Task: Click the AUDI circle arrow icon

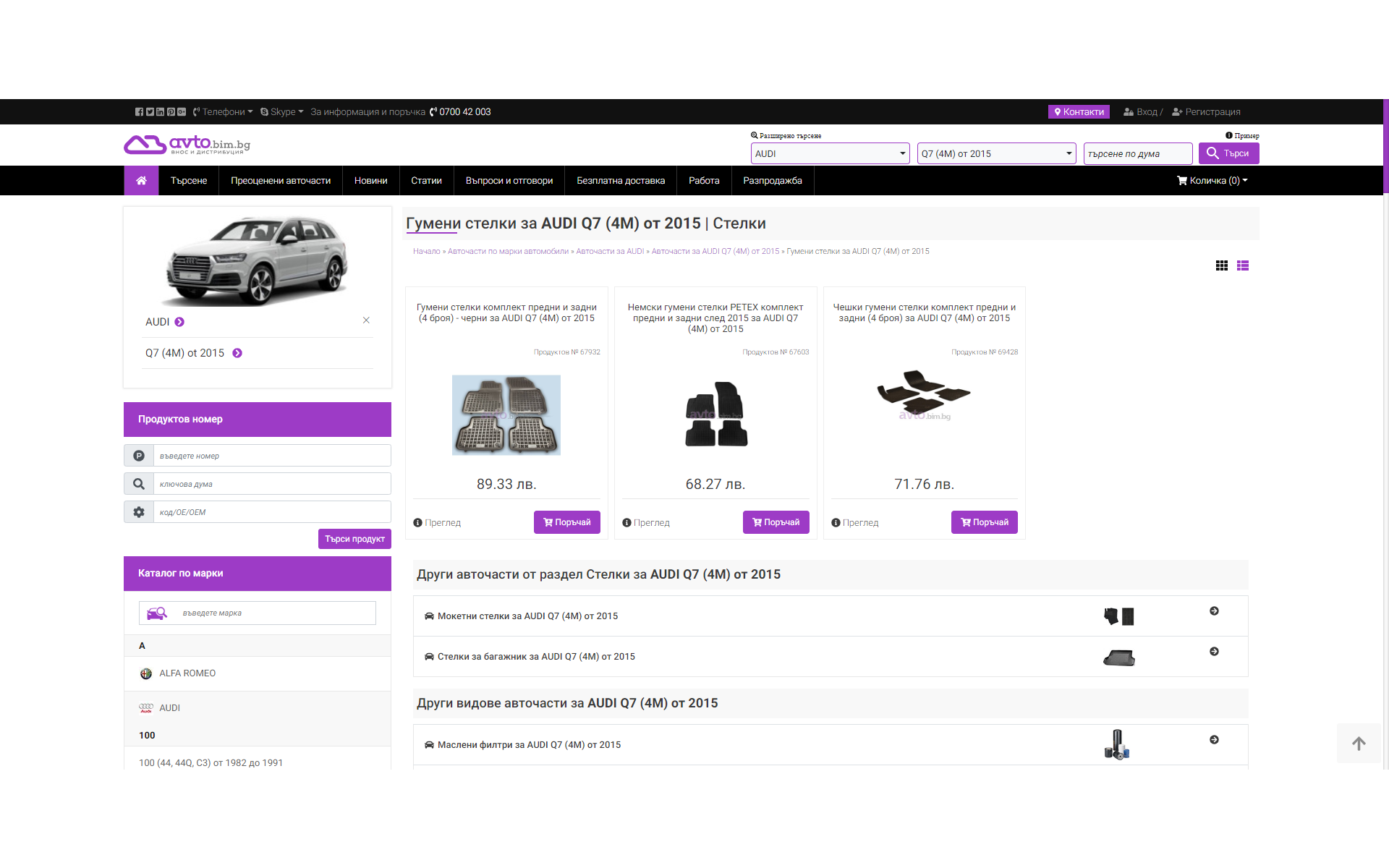Action: (179, 322)
